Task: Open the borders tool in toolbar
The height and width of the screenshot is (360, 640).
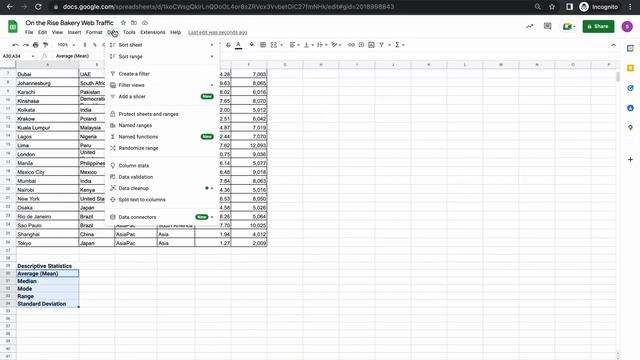Action: pyautogui.click(x=263, y=45)
